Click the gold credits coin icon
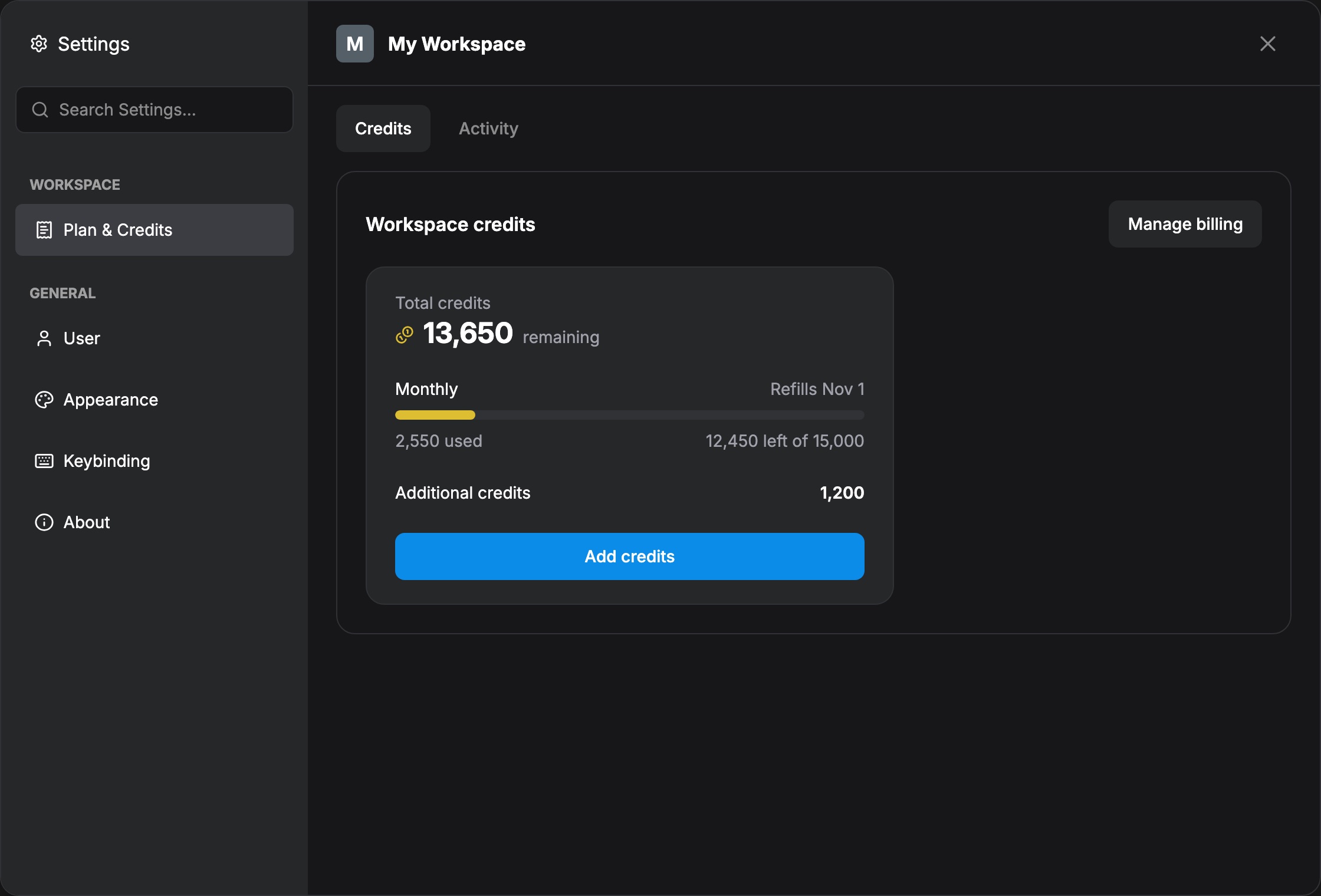 click(x=405, y=335)
